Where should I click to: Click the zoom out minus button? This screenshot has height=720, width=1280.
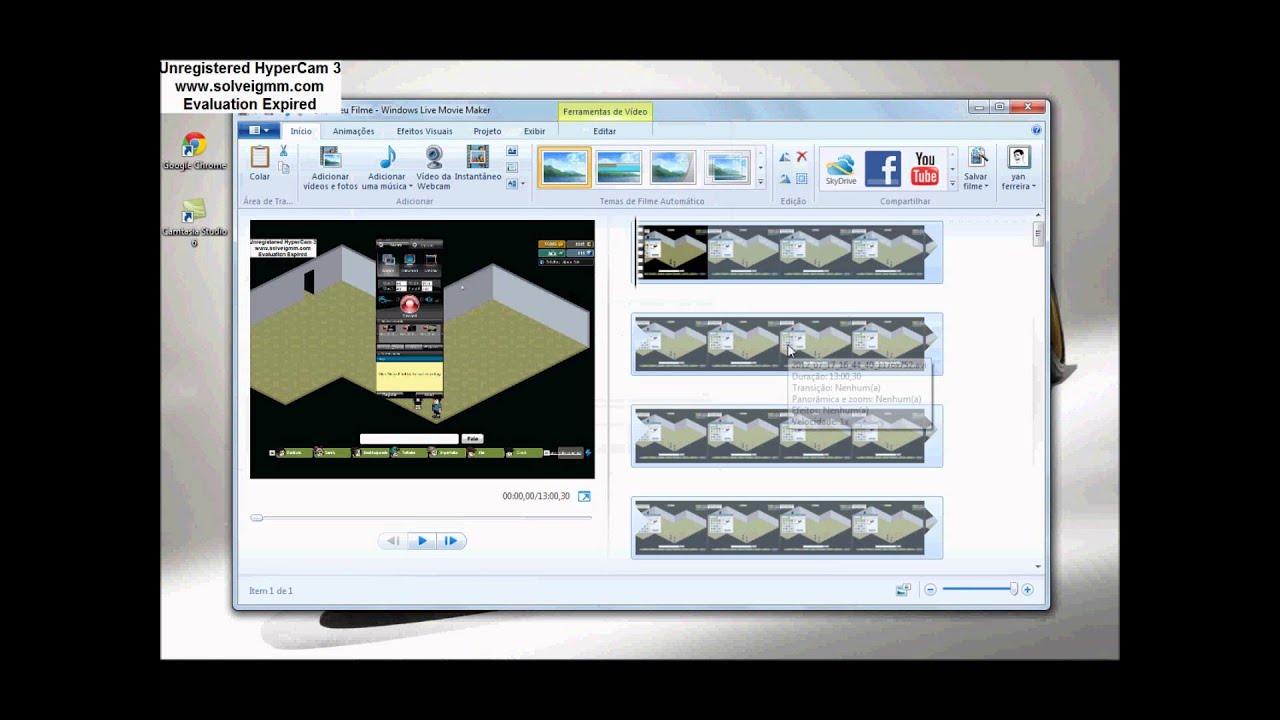tap(930, 590)
